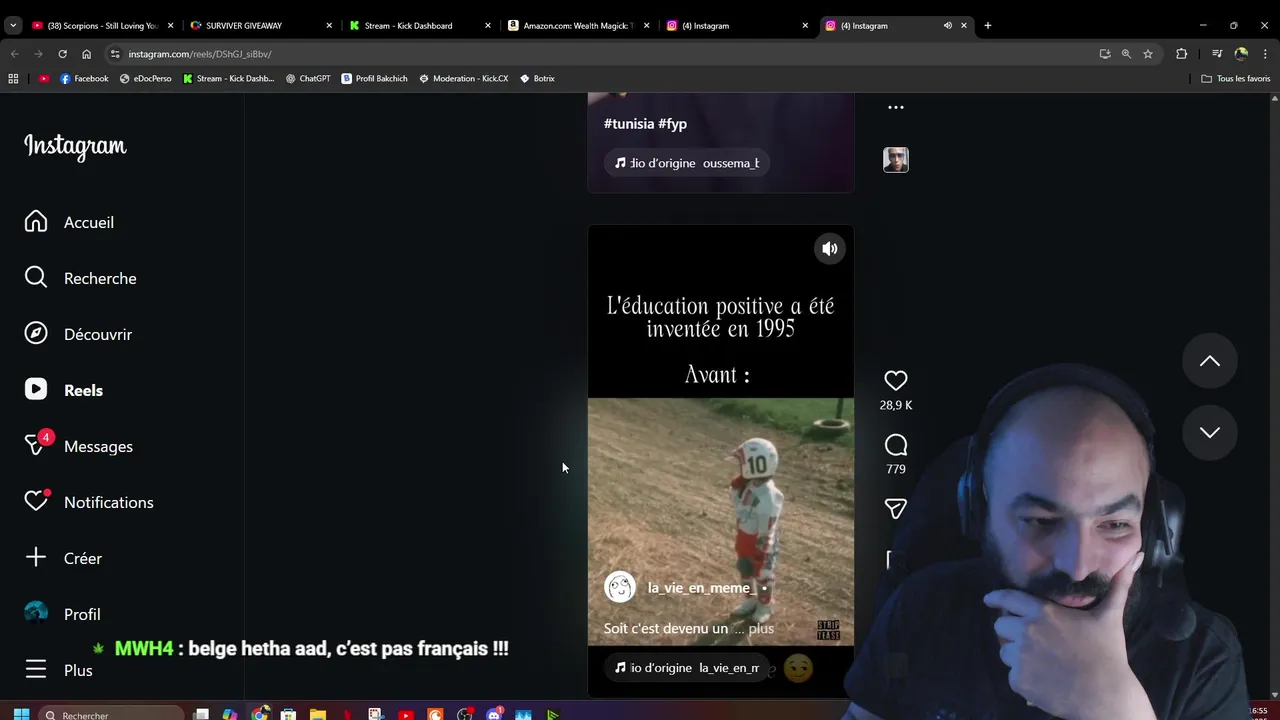Switch to Scorpions Still Loving You tab
Image resolution: width=1280 pixels, height=720 pixels.
(102, 25)
